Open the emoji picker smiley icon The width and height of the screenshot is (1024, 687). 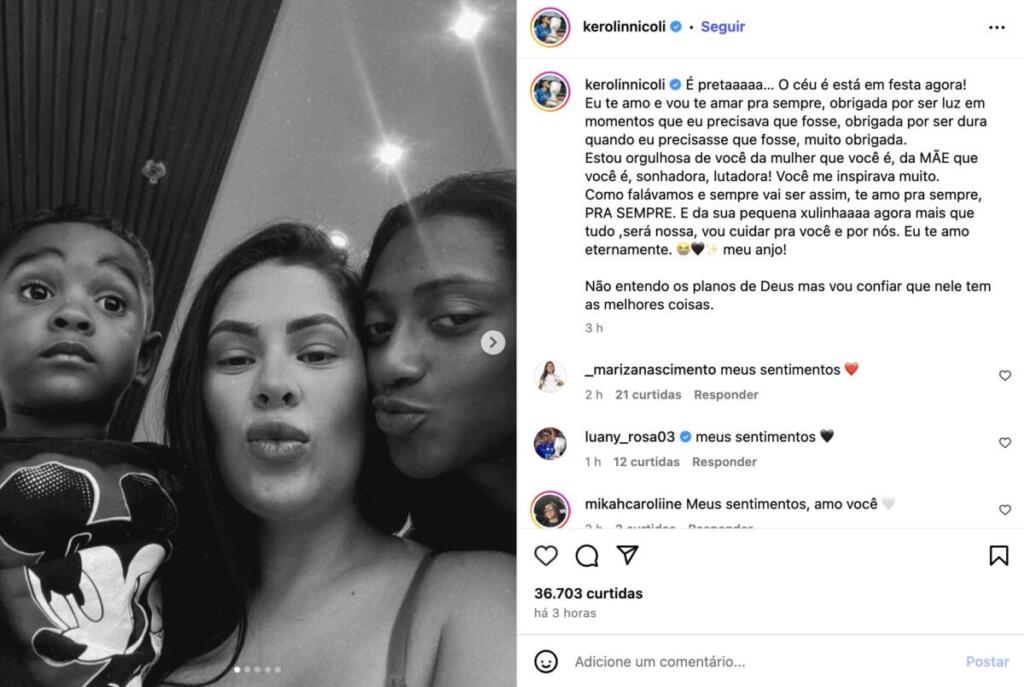[x=546, y=662]
